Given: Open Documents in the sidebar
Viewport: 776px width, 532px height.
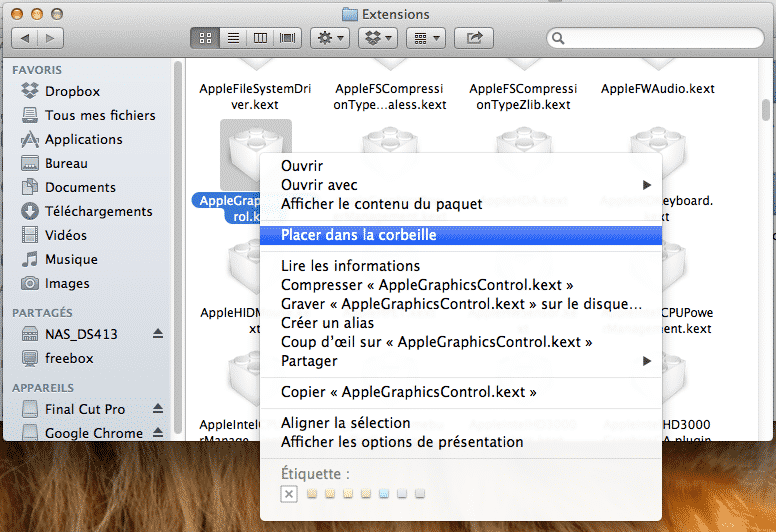Looking at the screenshot, I should 68,187.
